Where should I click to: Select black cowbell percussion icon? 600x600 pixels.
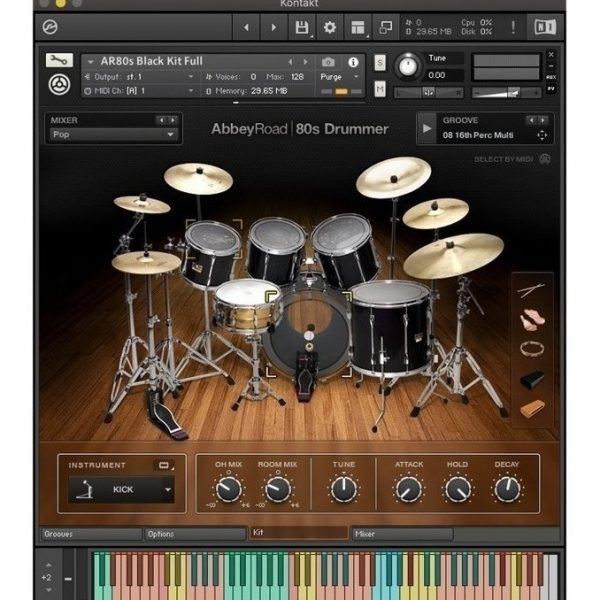pyautogui.click(x=532, y=379)
